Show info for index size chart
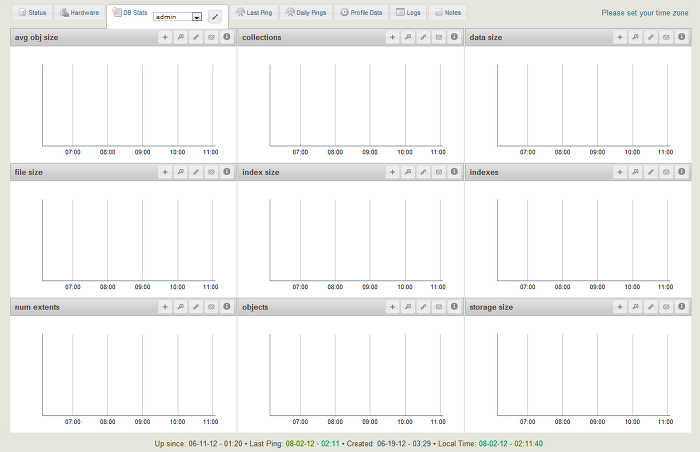 click(454, 172)
